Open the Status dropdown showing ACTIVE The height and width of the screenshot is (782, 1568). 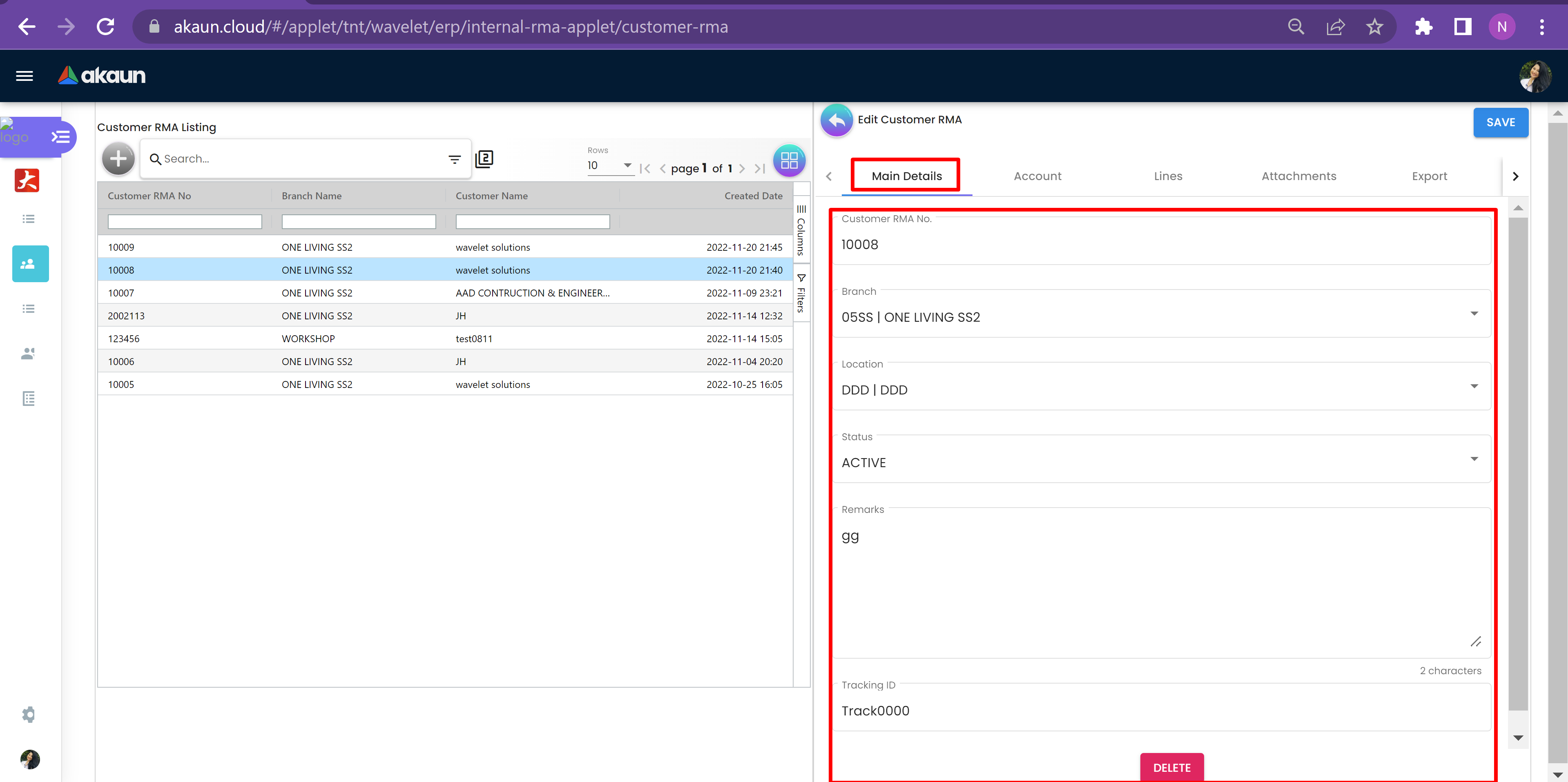click(1474, 459)
